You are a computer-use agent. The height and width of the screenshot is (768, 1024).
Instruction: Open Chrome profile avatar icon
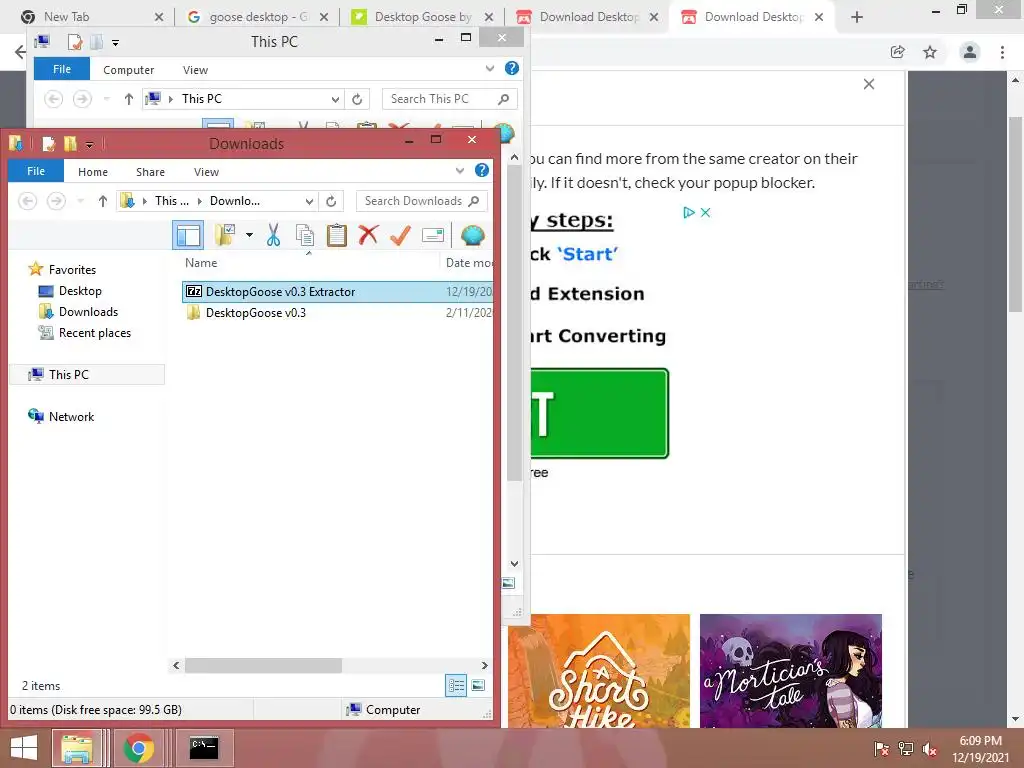[970, 52]
